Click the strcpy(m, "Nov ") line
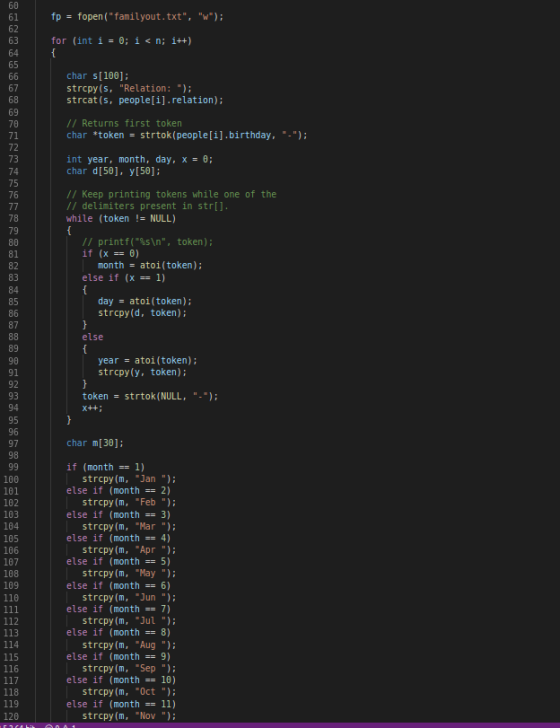 click(x=129, y=716)
